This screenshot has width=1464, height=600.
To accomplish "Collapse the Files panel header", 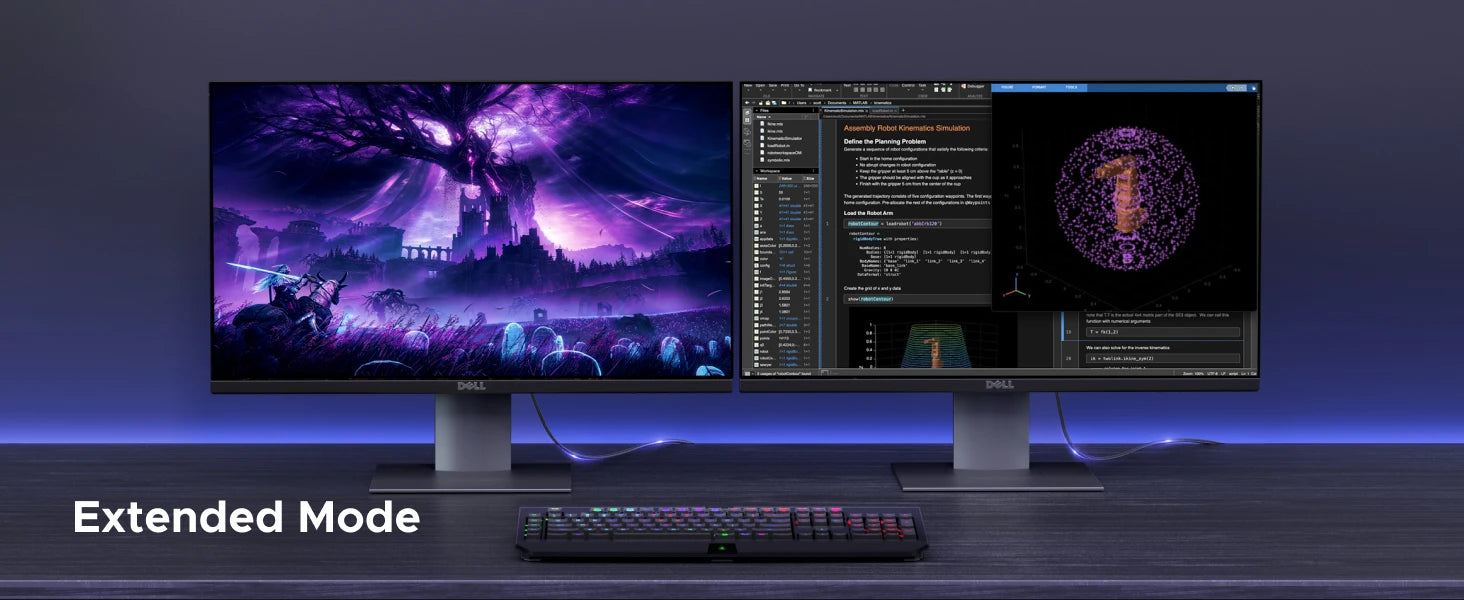I will (x=757, y=111).
